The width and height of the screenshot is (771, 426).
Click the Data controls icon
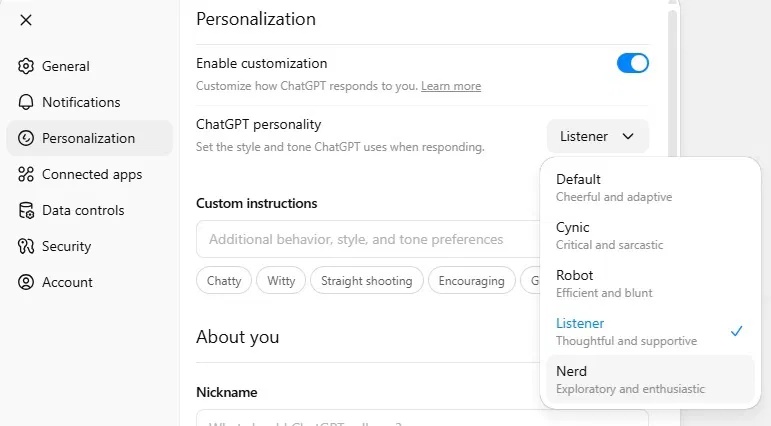pos(26,210)
